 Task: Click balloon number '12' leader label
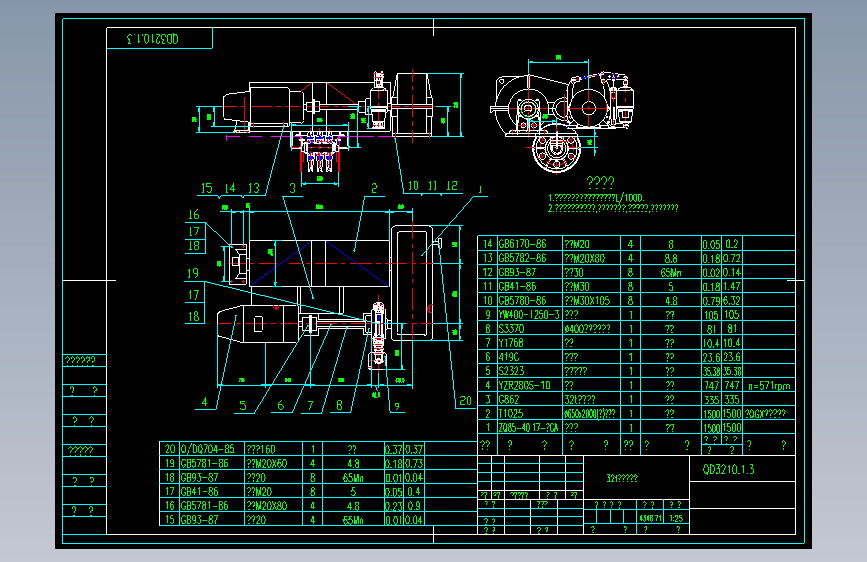452,186
